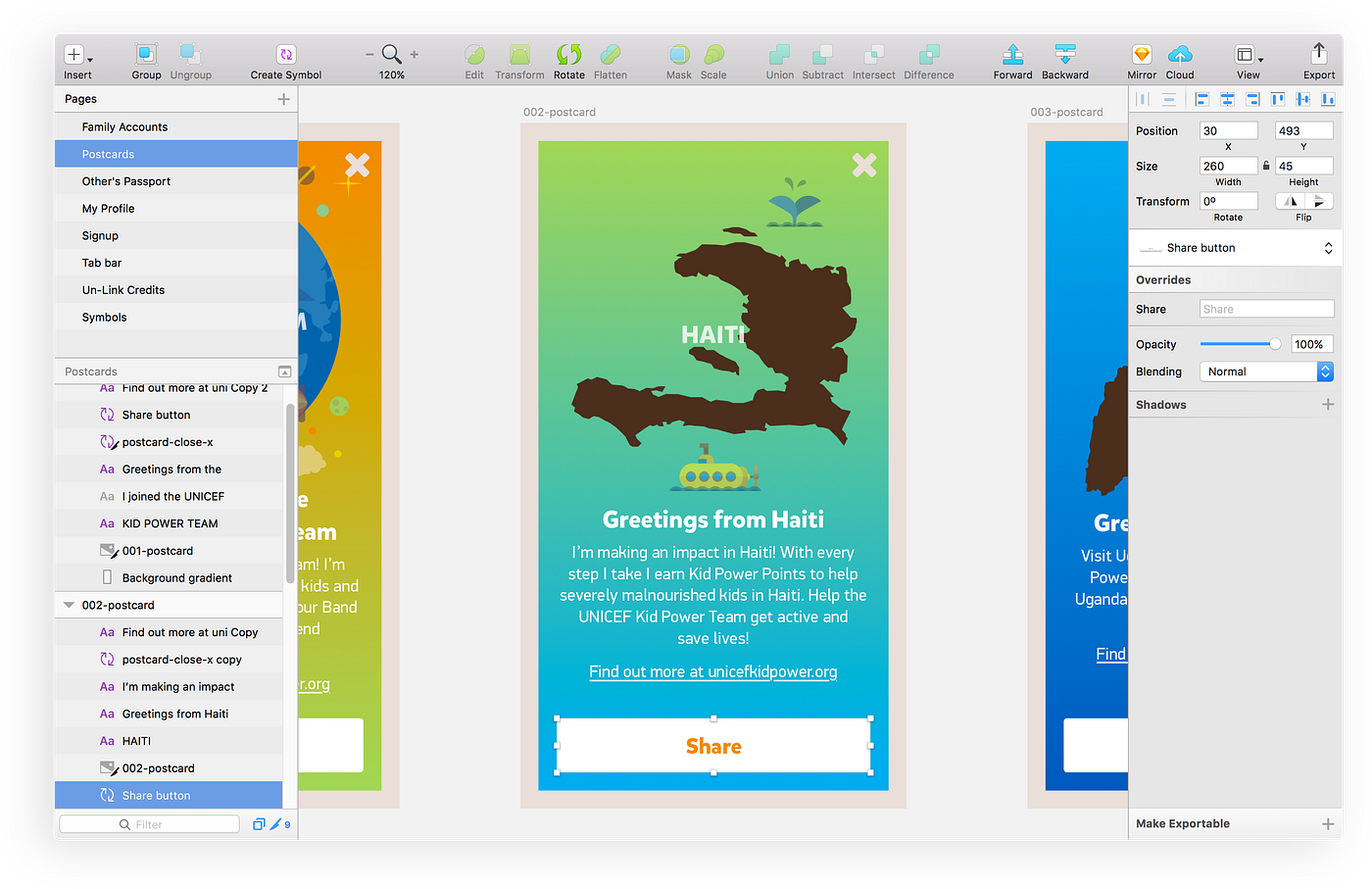Image resolution: width=1372 pixels, height=889 pixels.
Task: Open the Family Accounts page
Action: point(175,126)
